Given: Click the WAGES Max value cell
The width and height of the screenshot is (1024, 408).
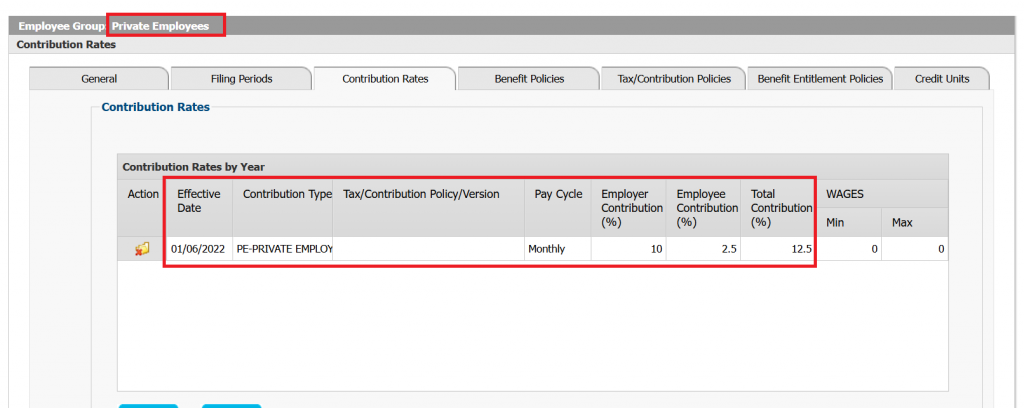Looking at the screenshot, I should pyautogui.click(x=916, y=249).
